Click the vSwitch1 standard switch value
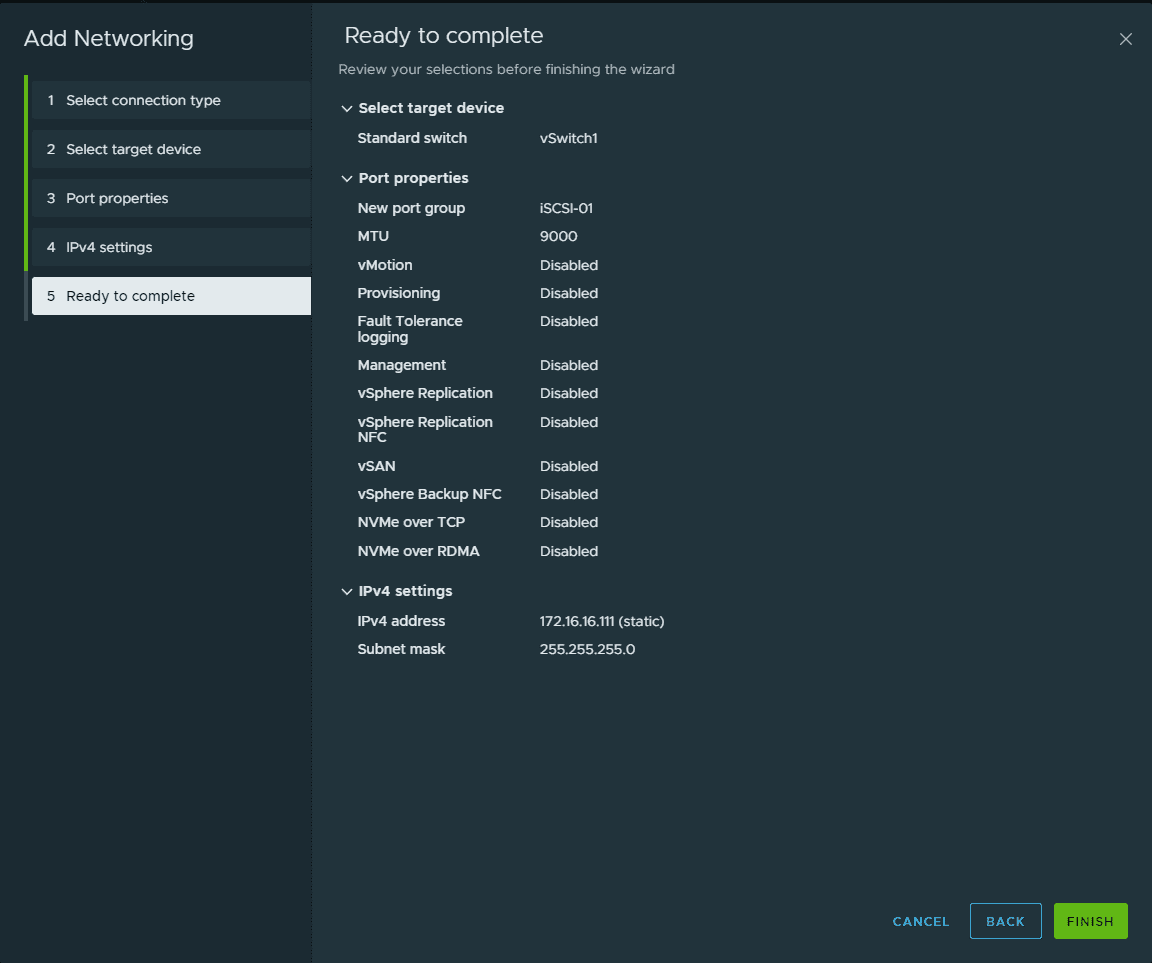1152x963 pixels. (x=568, y=138)
